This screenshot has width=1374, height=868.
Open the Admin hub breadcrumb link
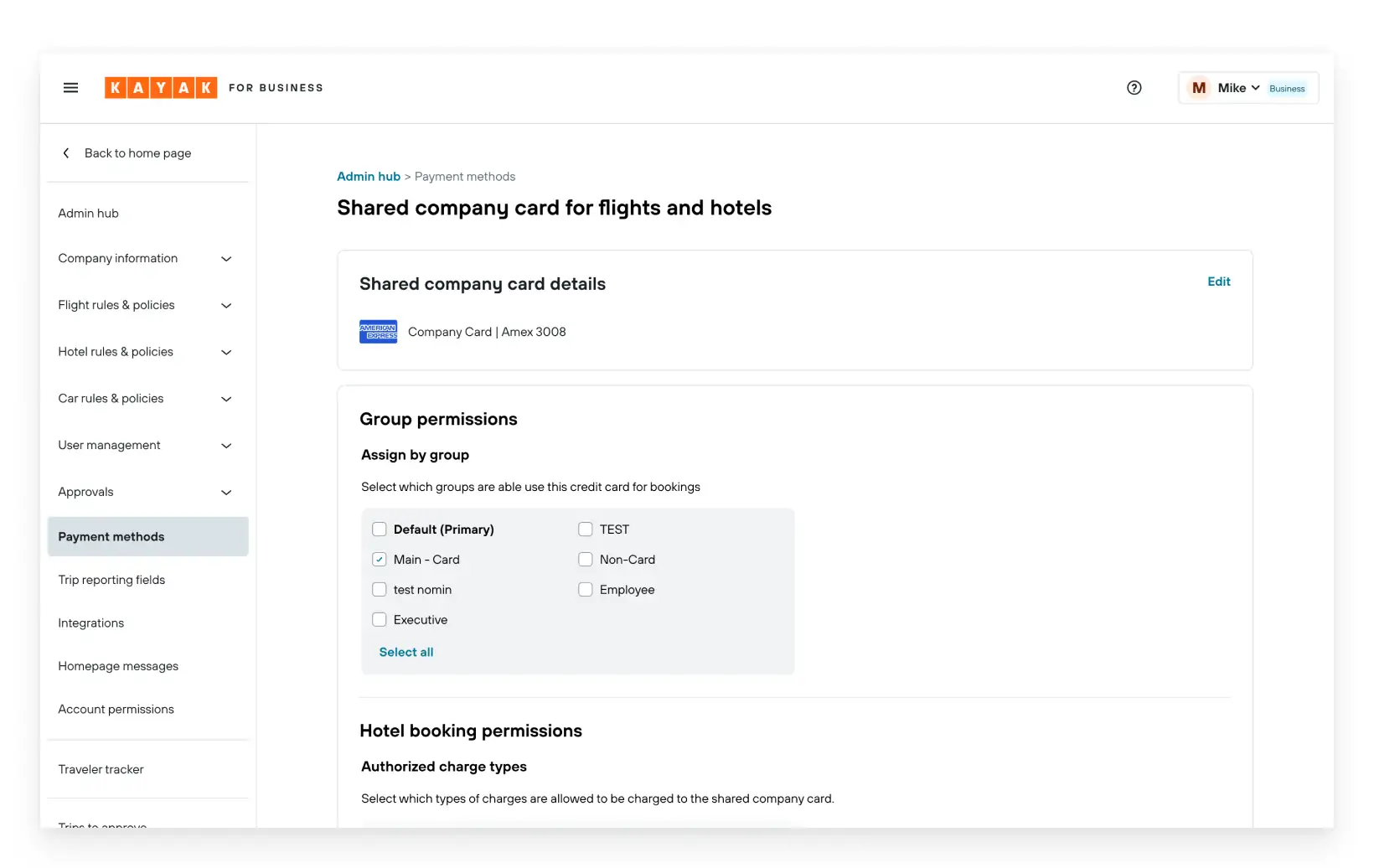tap(368, 176)
